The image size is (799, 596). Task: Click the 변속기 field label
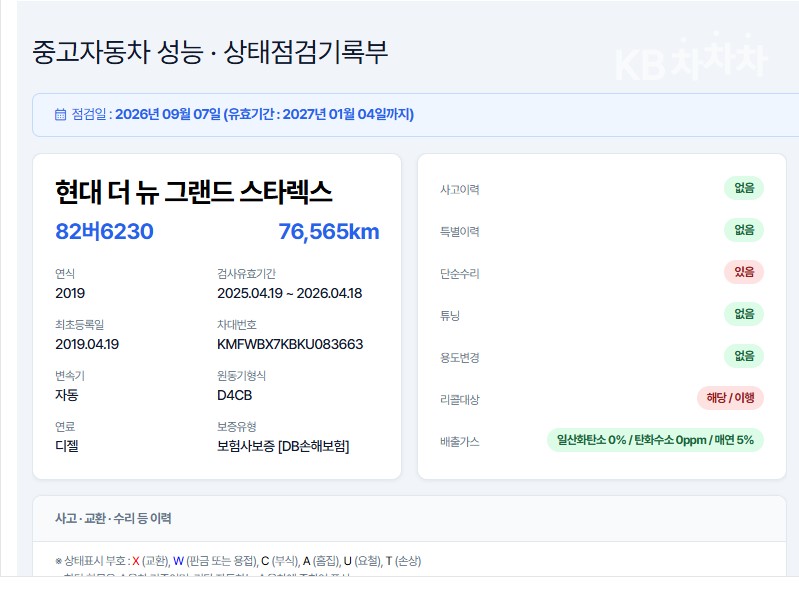tap(70, 375)
